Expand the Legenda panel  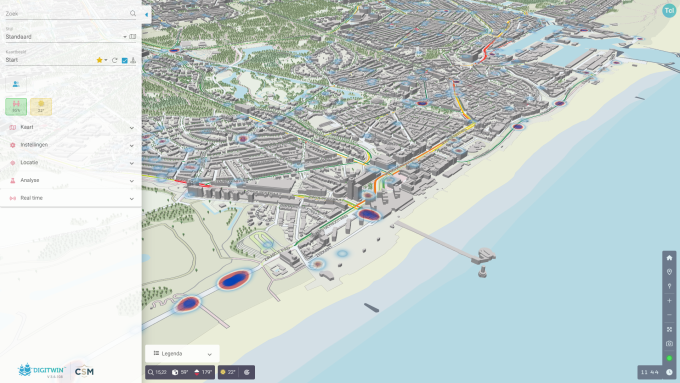[182, 354]
